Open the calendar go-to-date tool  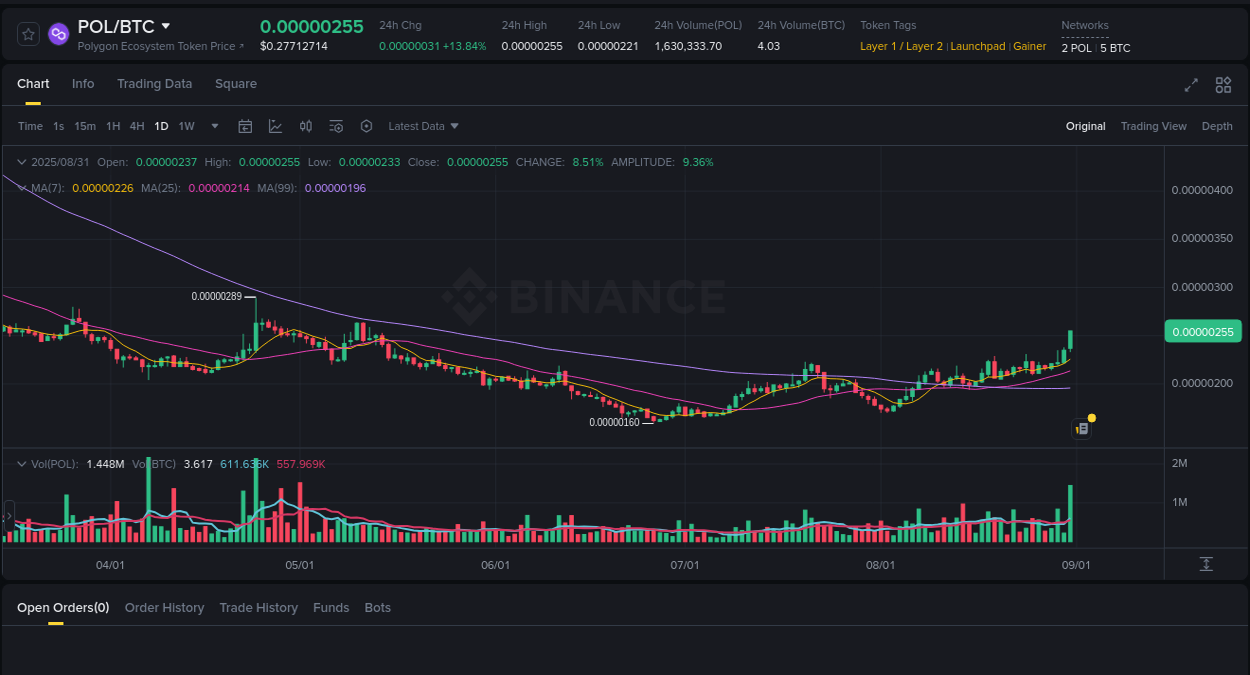pos(245,126)
